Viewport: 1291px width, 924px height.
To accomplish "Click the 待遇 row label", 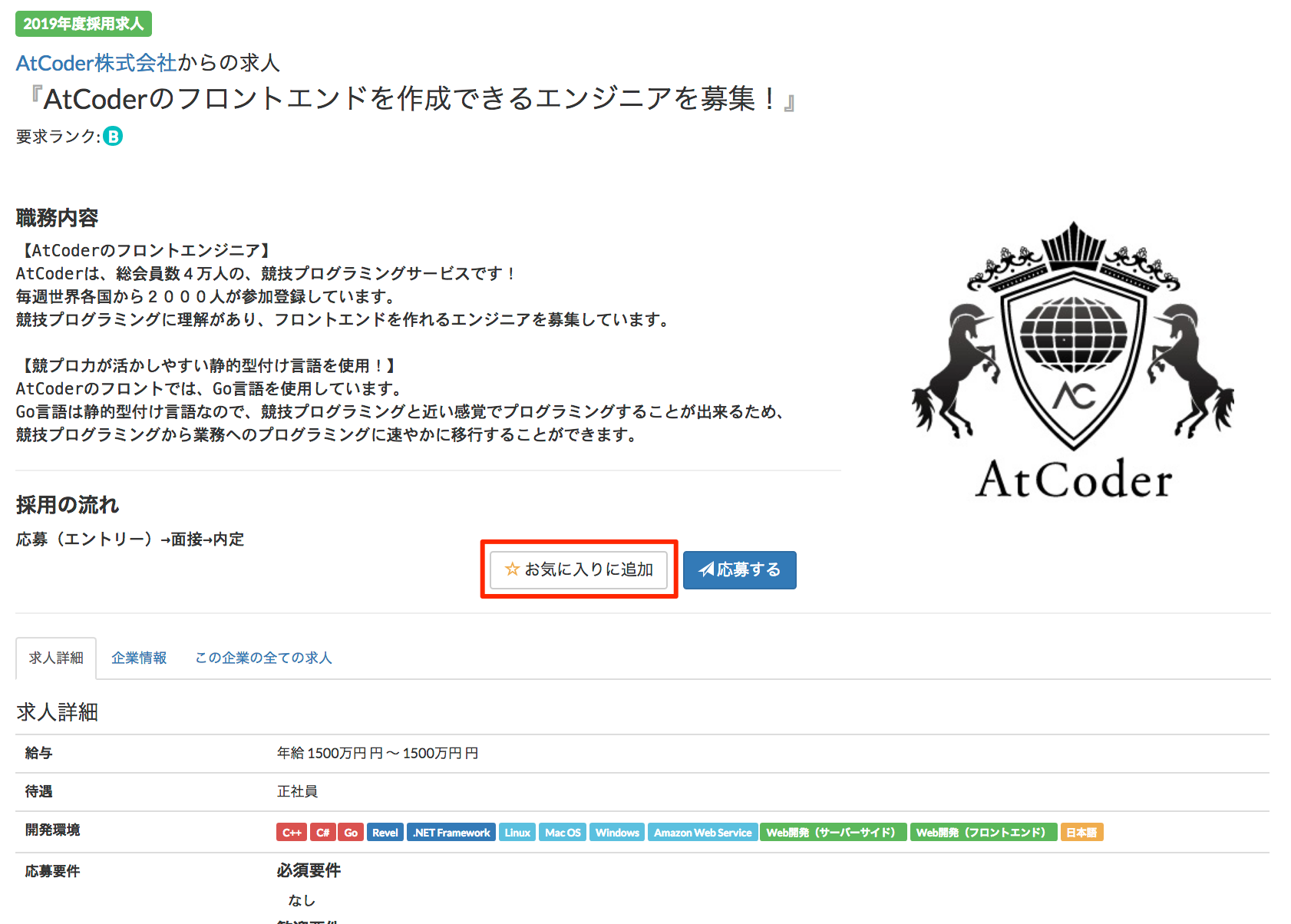I will [38, 791].
